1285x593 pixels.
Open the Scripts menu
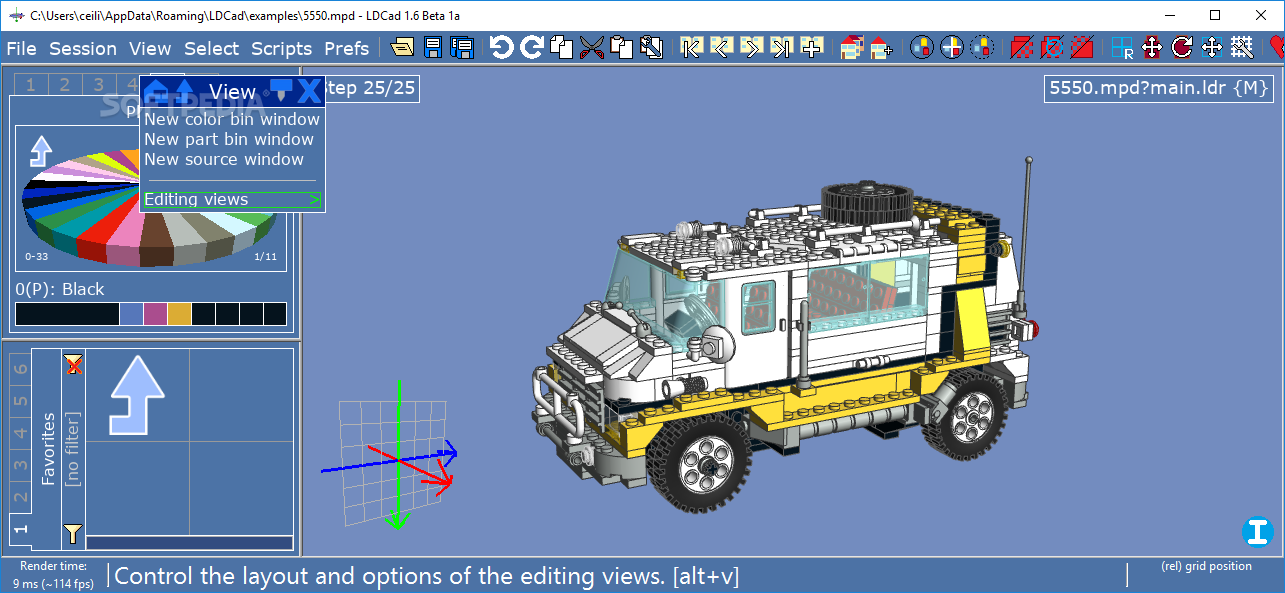(x=282, y=48)
